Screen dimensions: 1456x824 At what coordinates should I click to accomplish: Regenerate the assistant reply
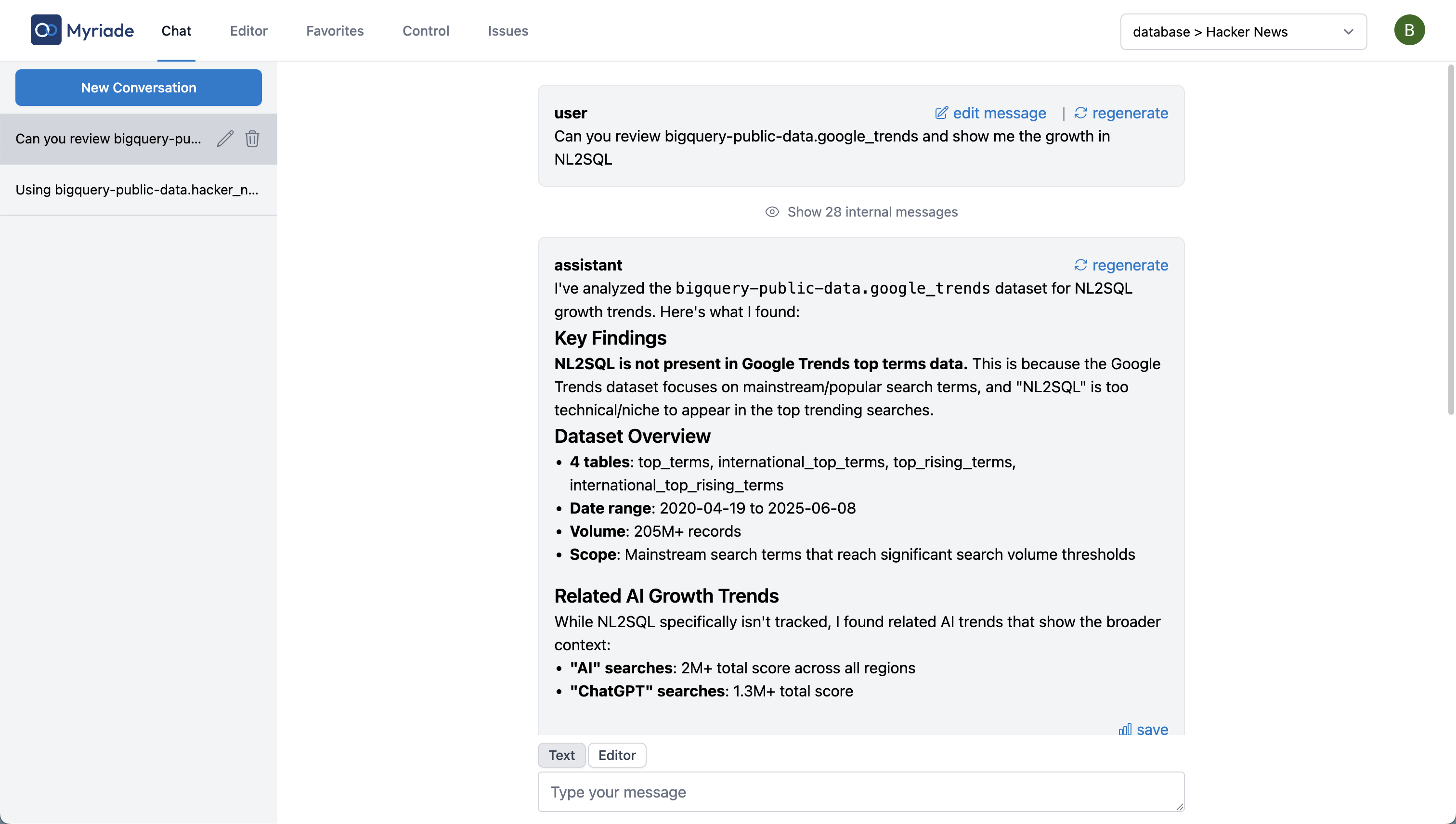coord(1121,265)
